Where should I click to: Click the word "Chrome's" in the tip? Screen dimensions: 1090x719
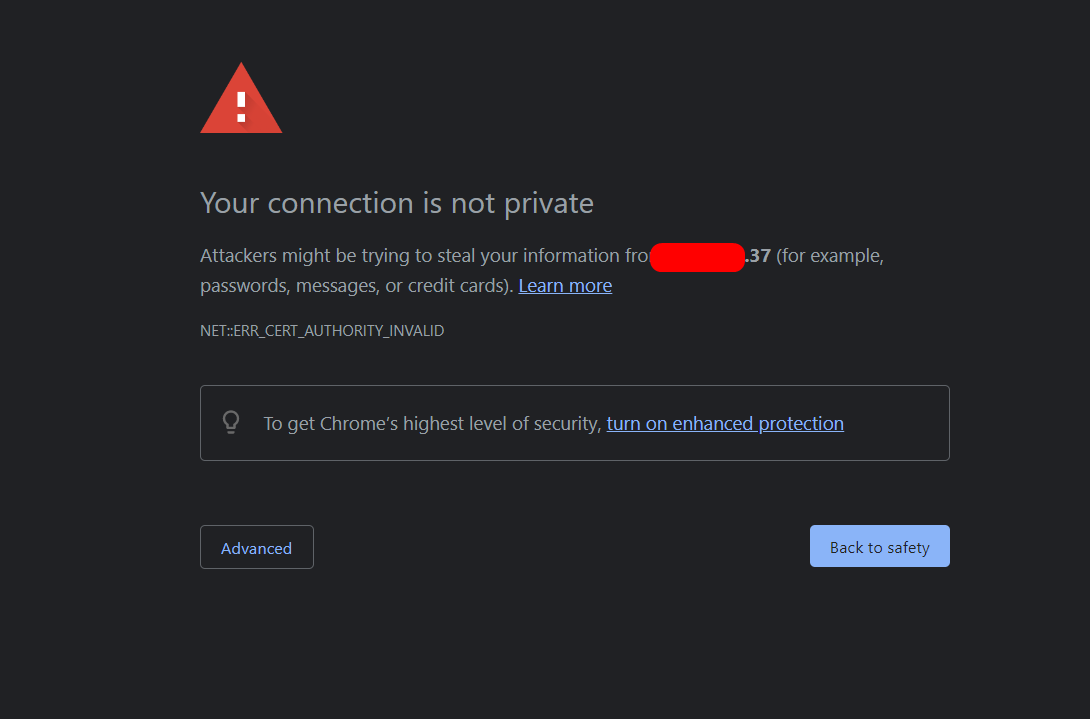click(357, 424)
